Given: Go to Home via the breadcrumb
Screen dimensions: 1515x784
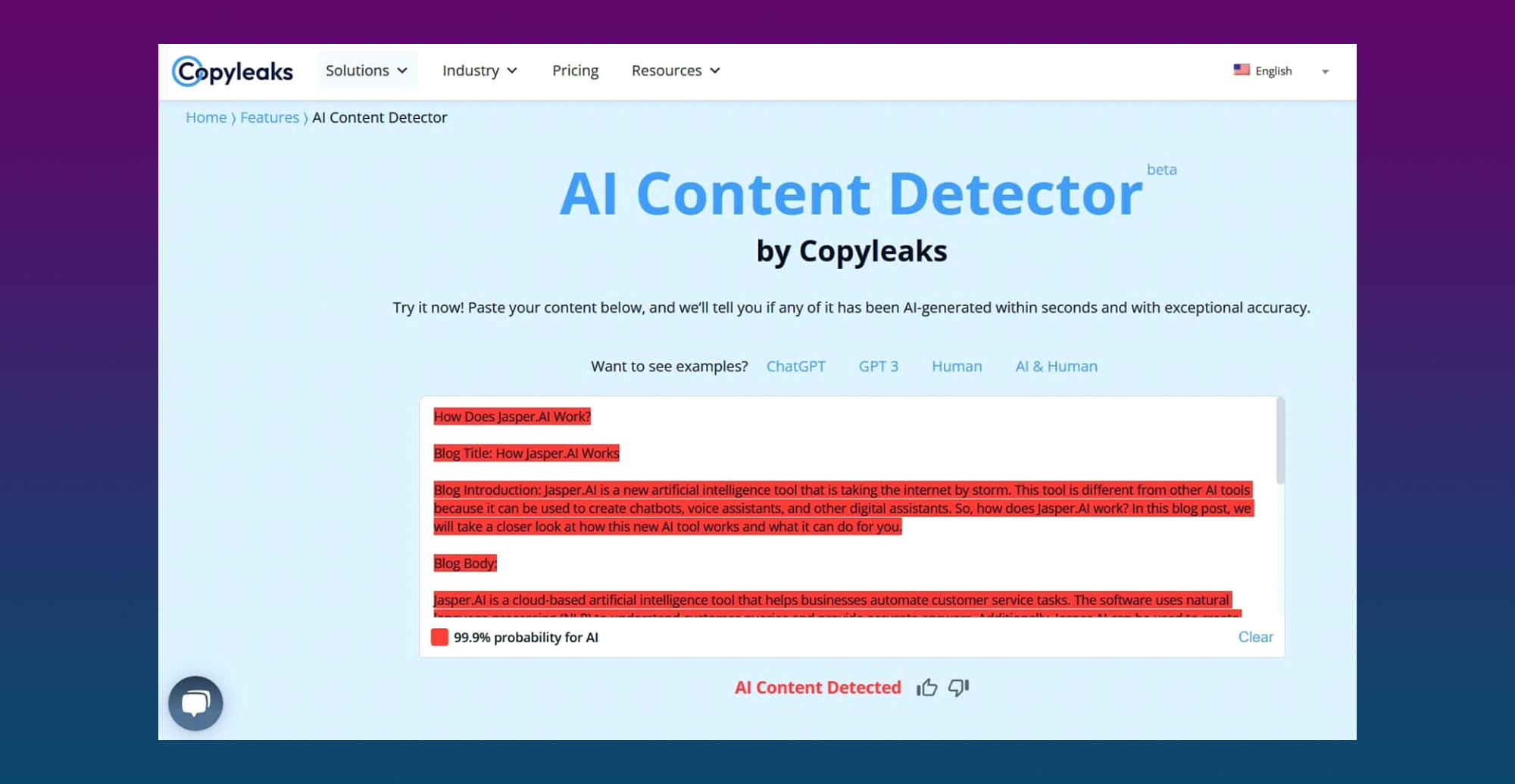Looking at the screenshot, I should click(205, 117).
